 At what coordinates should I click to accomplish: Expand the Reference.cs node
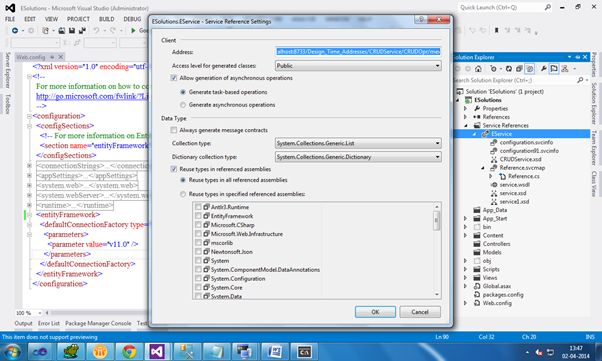491,176
